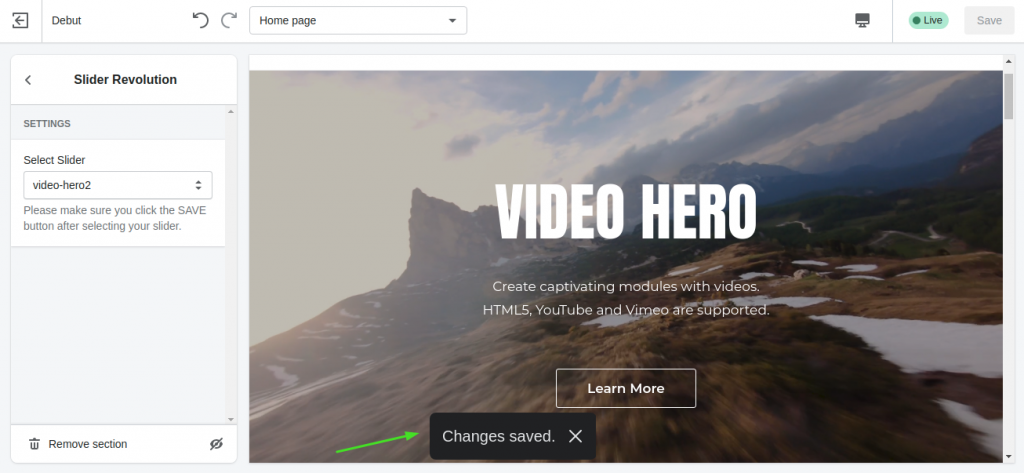Remove section from the page
This screenshot has height=473, width=1024.
coord(78,444)
